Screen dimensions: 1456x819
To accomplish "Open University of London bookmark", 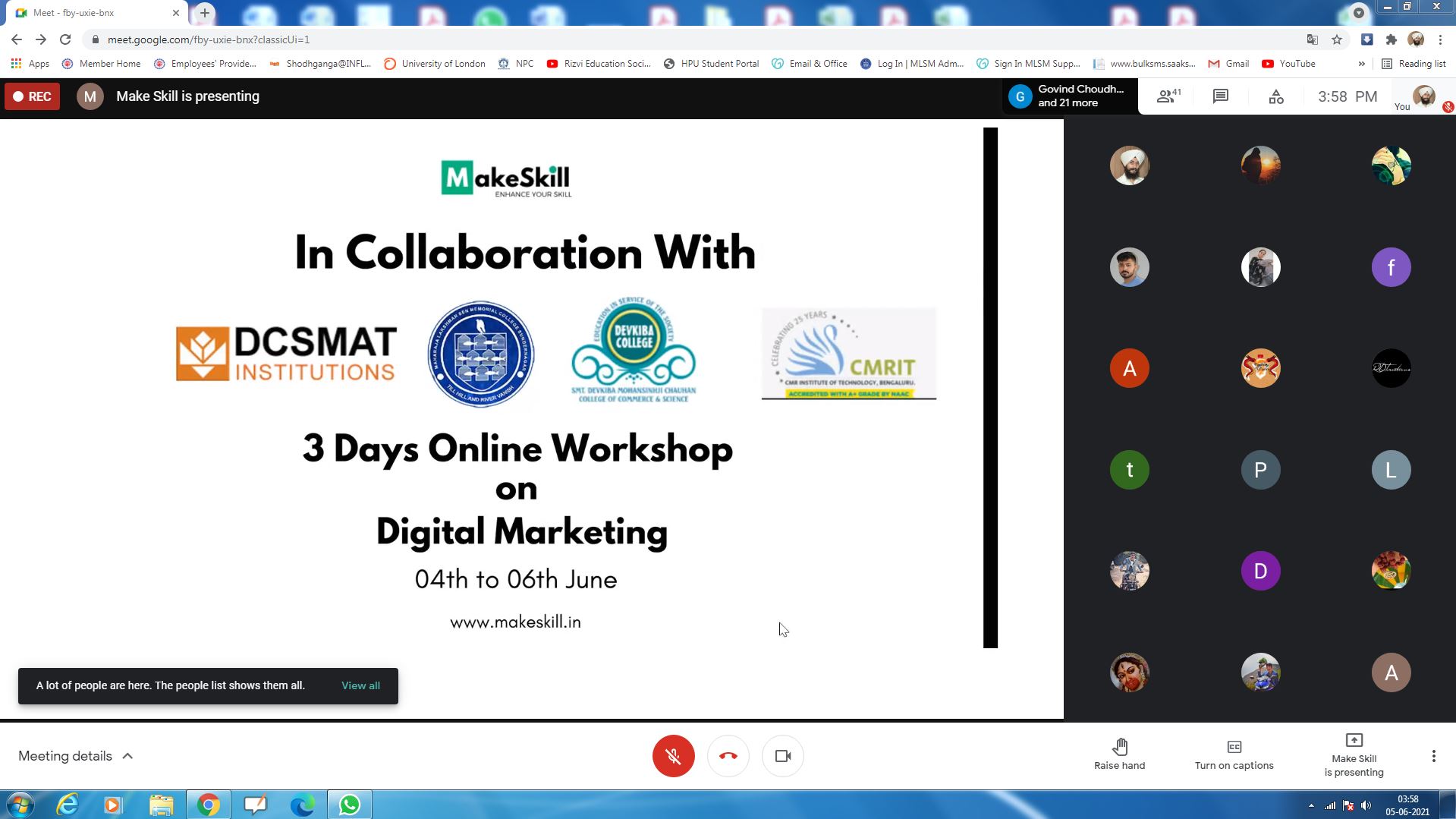I will pyautogui.click(x=435, y=64).
